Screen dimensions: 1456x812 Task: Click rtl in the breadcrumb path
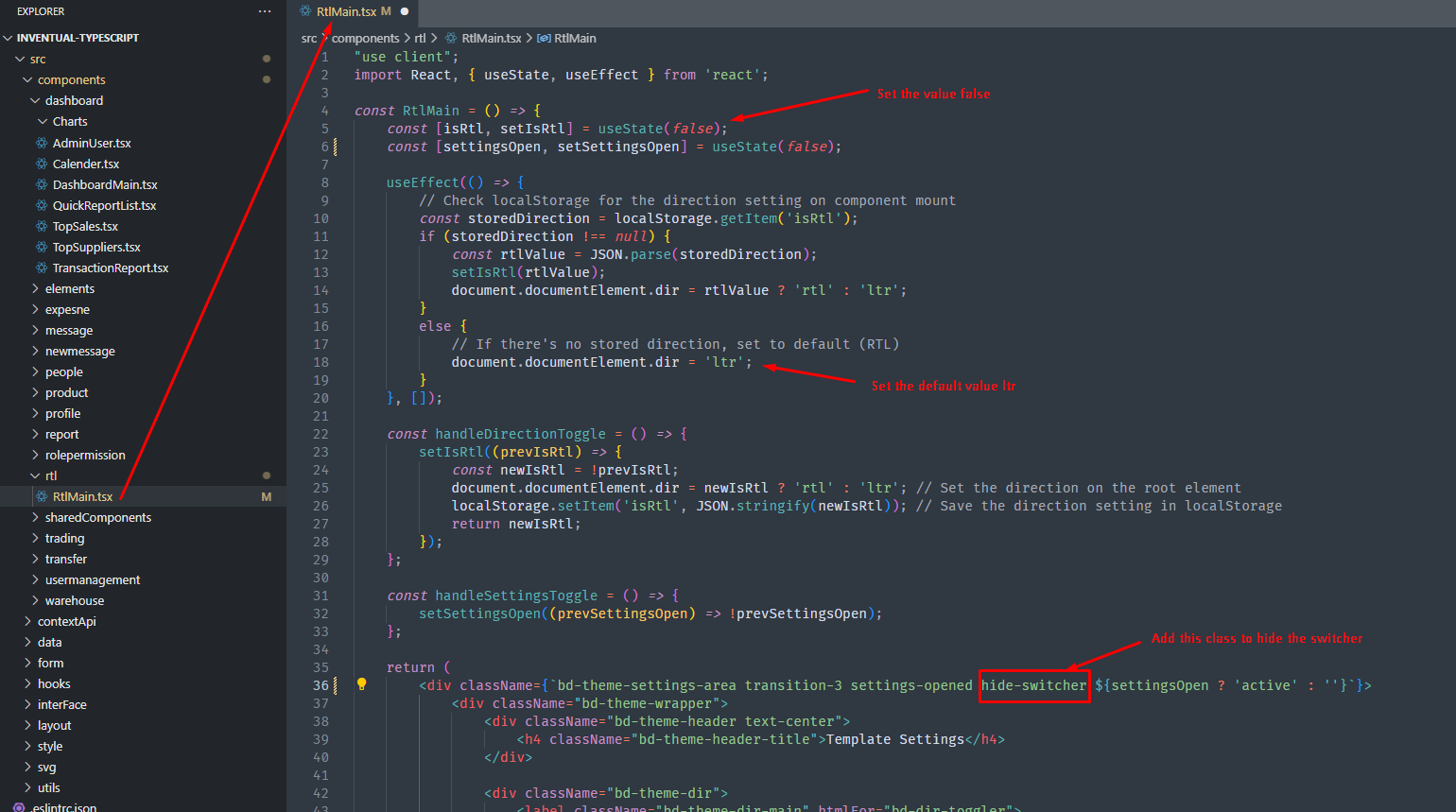[x=420, y=39]
